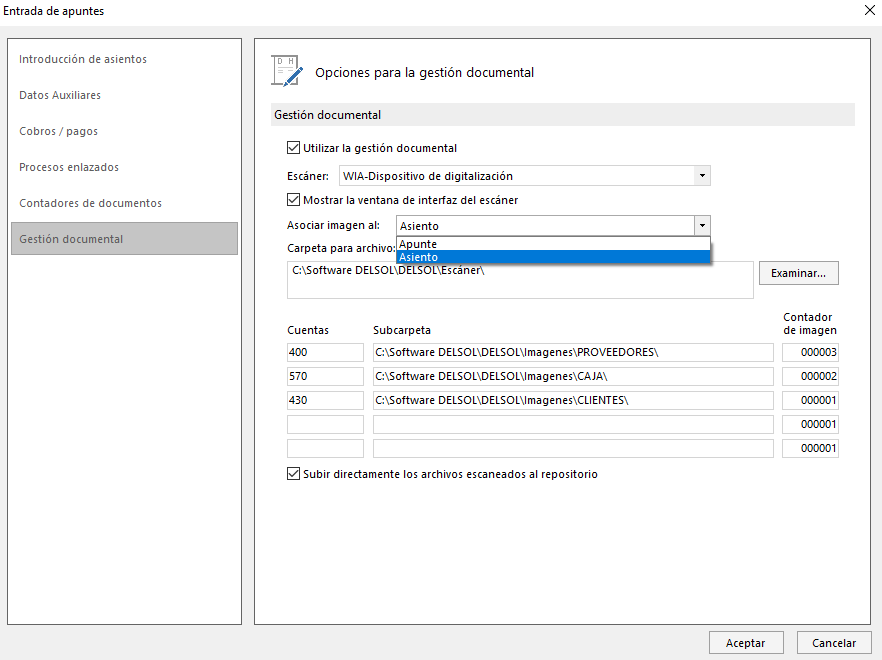
Task: Open the Escáner dropdown arrow
Action: click(x=702, y=176)
